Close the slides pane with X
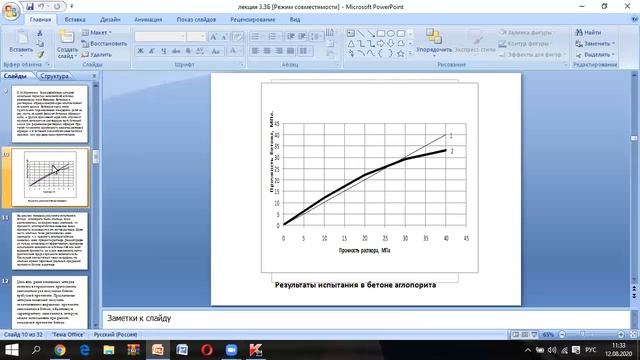Image resolution: width=640 pixels, height=360 pixels. 94,76
